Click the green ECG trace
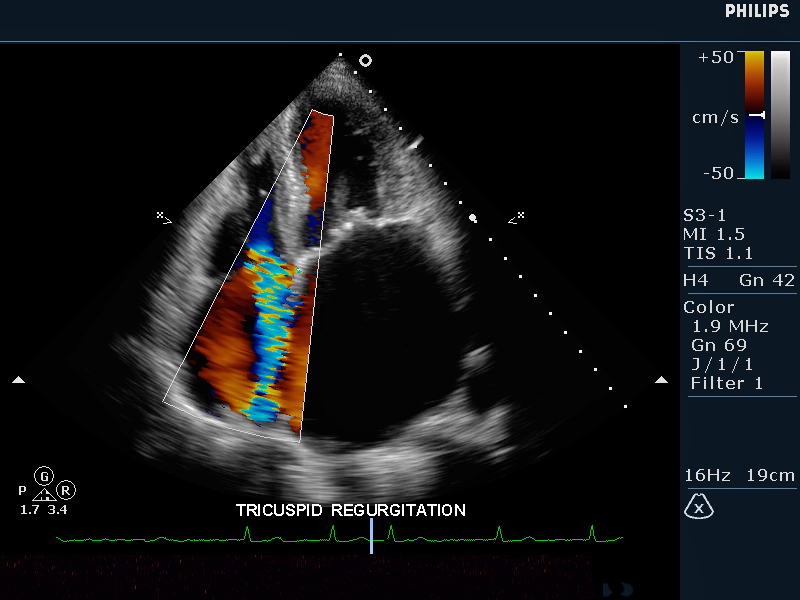 (x=339, y=536)
